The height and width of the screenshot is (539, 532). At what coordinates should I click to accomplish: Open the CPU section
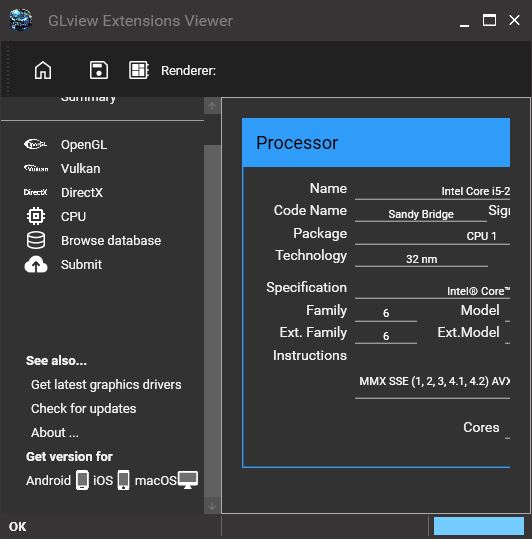(x=74, y=217)
